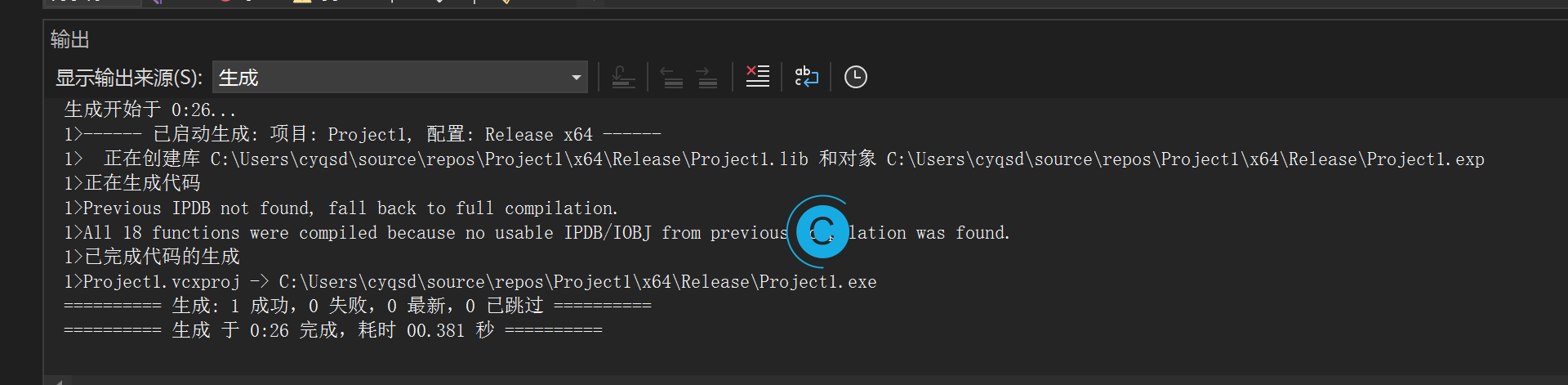1568x385 pixels.
Task: Click the 生成开始于 0:26 output line
Action: point(150,110)
